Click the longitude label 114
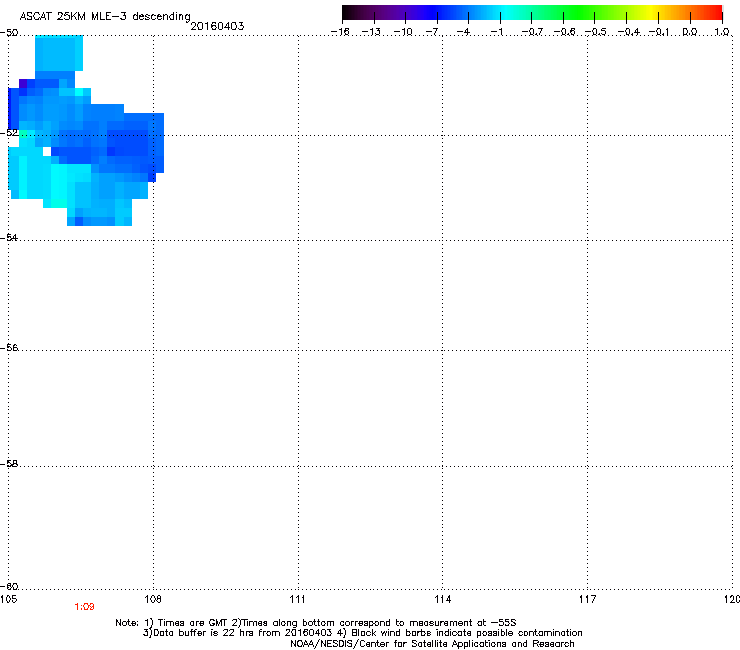 pyautogui.click(x=443, y=599)
